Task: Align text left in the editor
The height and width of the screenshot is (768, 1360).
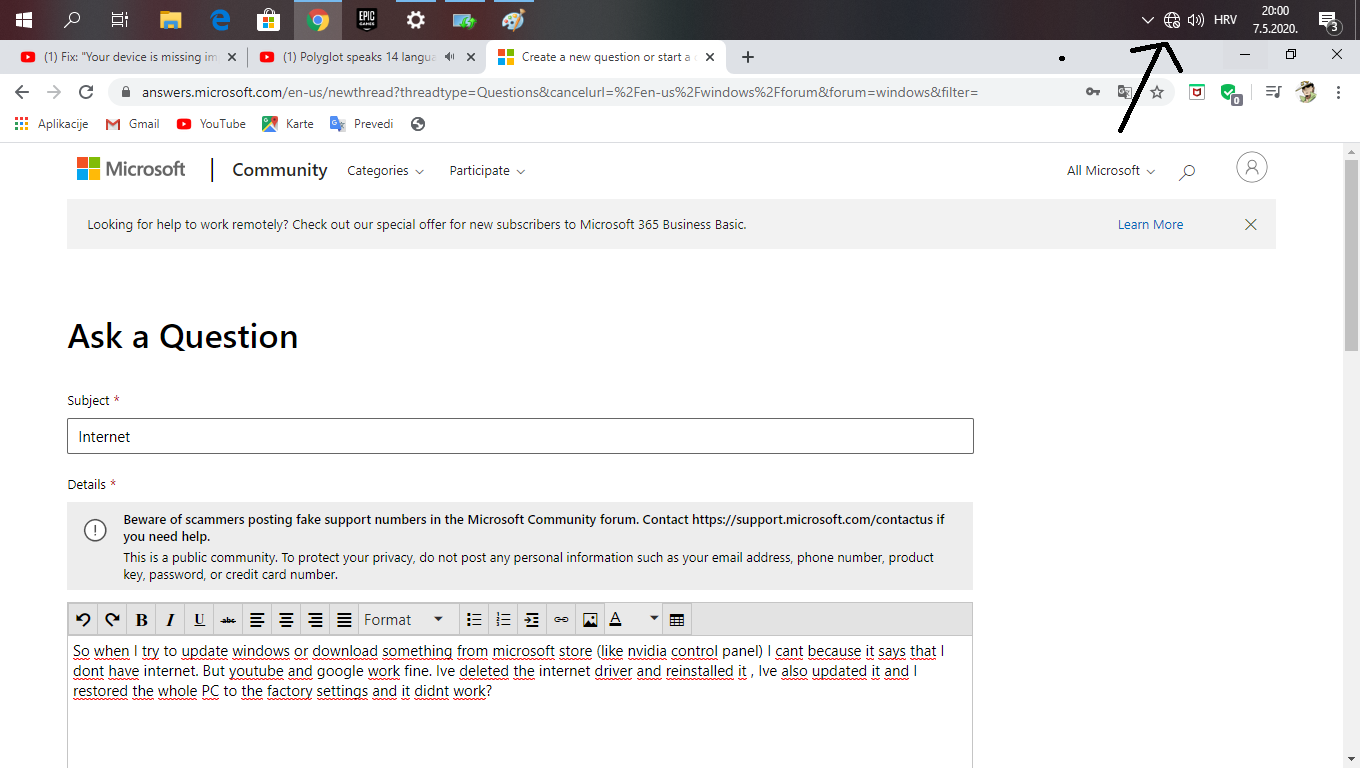Action: (257, 620)
